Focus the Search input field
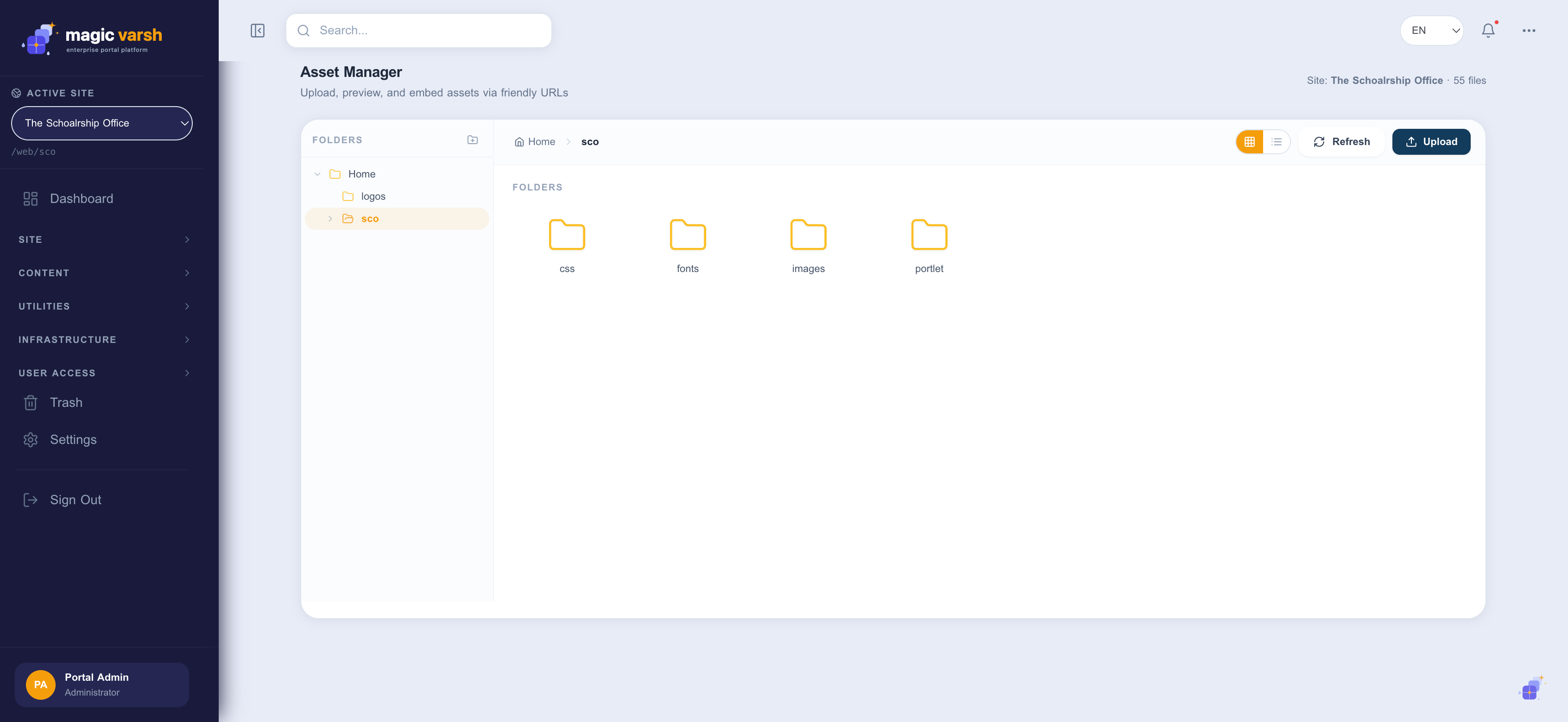This screenshot has height=722, width=1568. pyautogui.click(x=419, y=31)
